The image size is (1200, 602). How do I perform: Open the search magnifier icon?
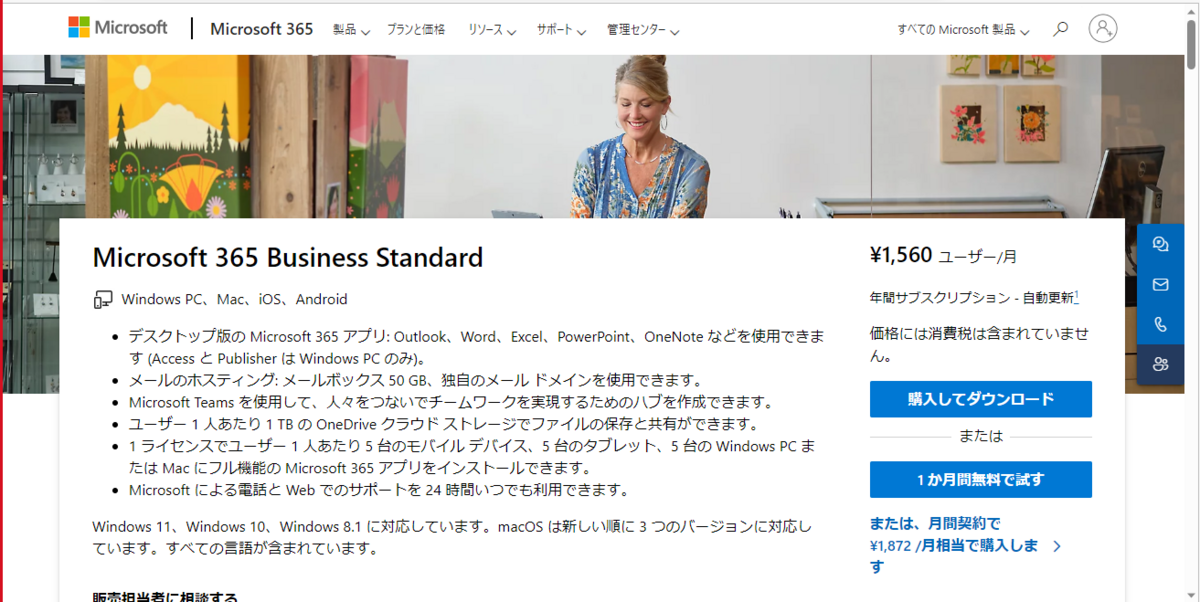pyautogui.click(x=1061, y=29)
